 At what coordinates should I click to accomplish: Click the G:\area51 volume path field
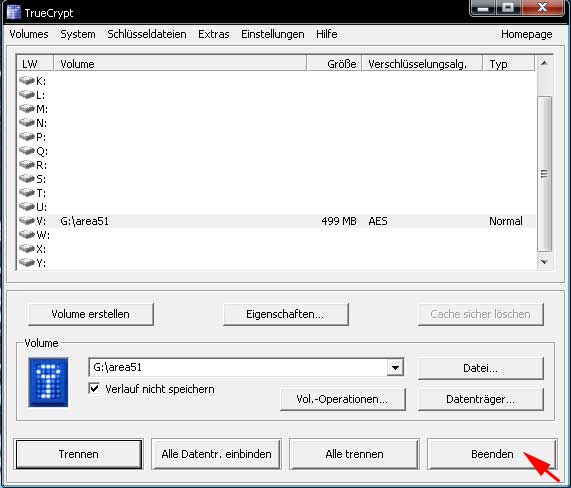(x=238, y=367)
